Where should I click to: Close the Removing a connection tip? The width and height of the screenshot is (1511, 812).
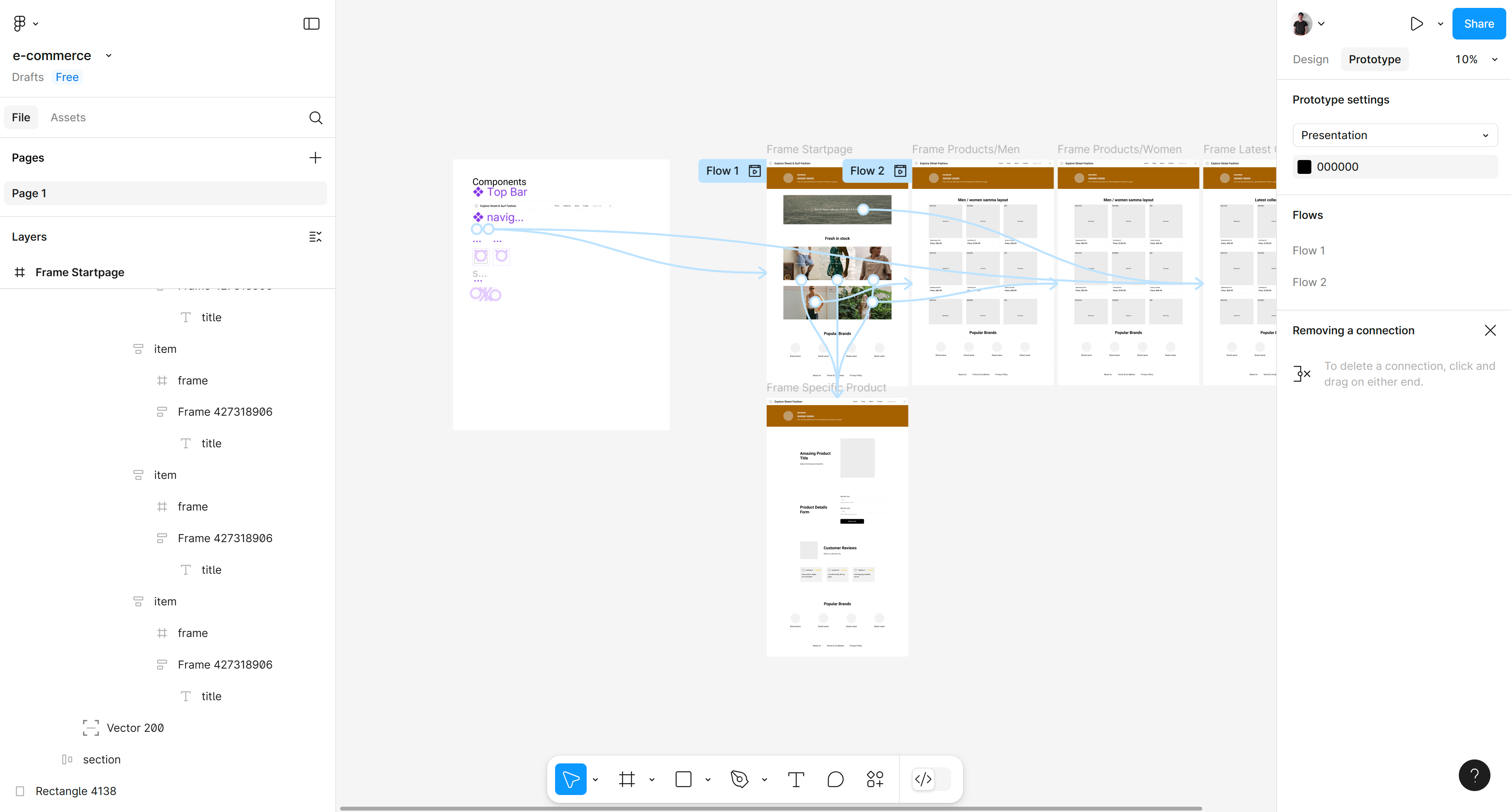pos(1490,331)
